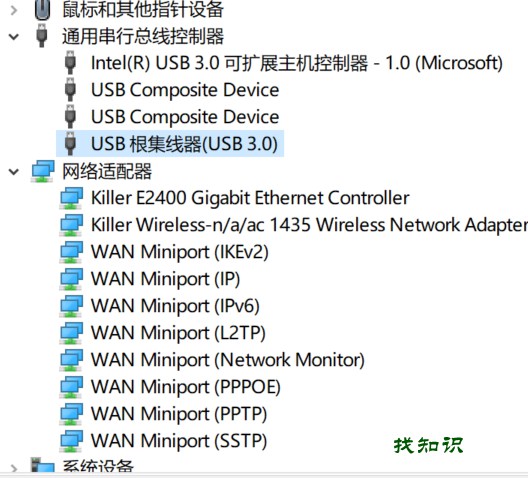Select WAN Miniport (Network Monitor) entry
This screenshot has height=478, width=528.
pos(228,360)
